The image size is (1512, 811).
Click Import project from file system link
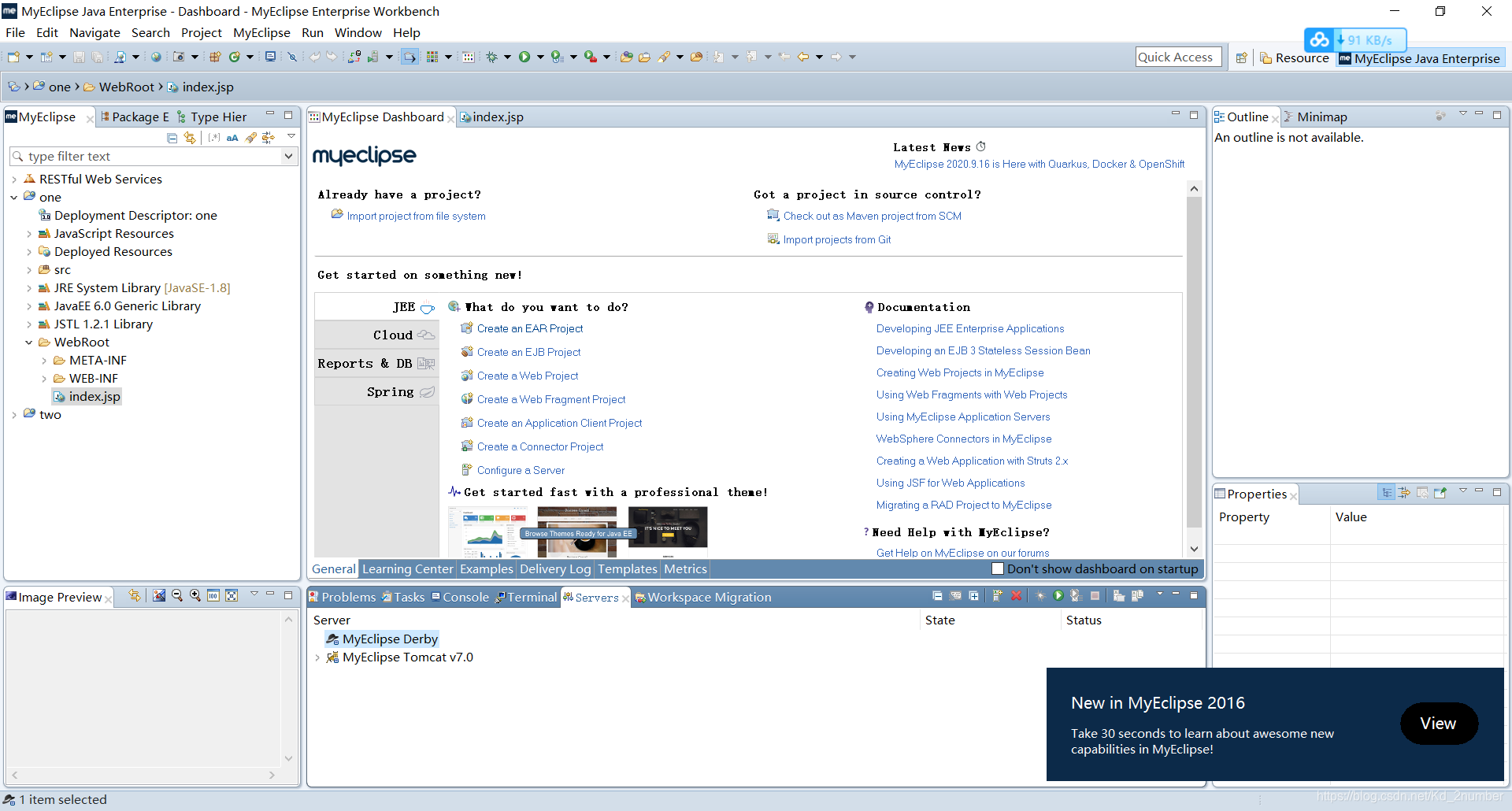click(416, 216)
